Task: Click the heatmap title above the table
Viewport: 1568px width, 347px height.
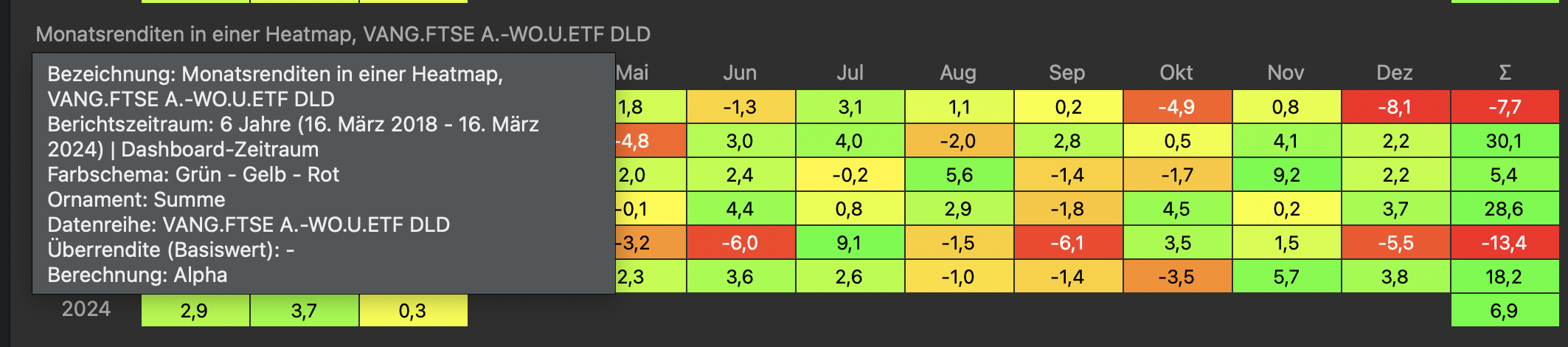Action: 343,34
